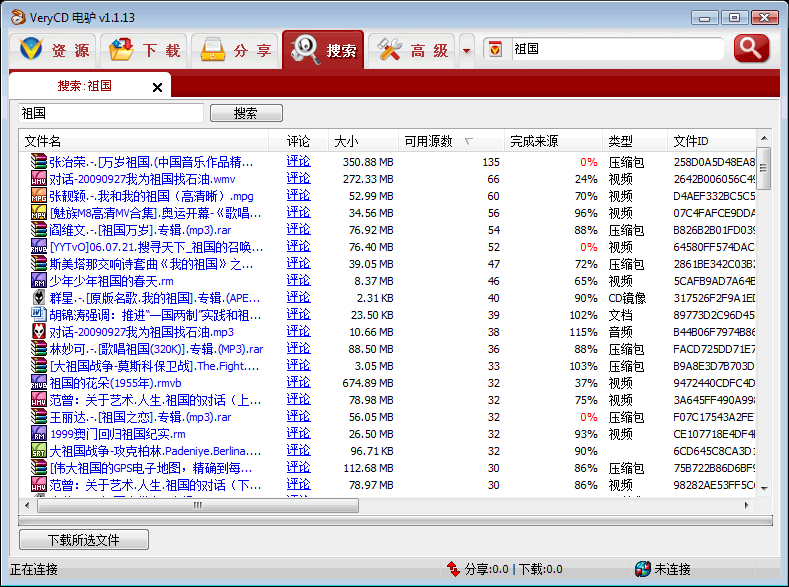Screen dimensions: 789x587
Task: Click the keyword field in the results panel
Action: pos(111,113)
